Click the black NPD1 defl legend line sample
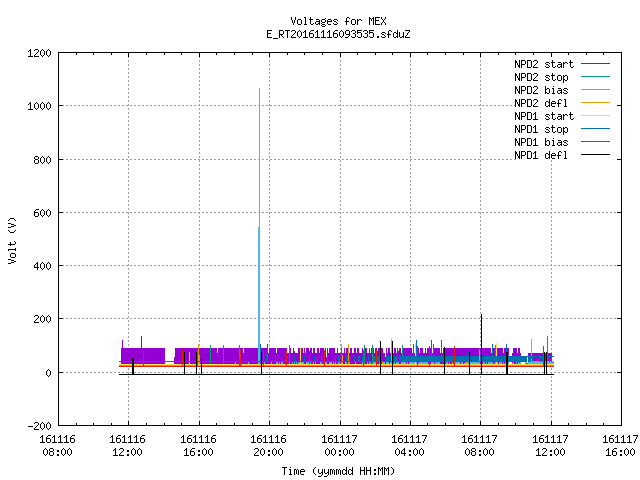The width and height of the screenshot is (640, 480). click(595, 155)
